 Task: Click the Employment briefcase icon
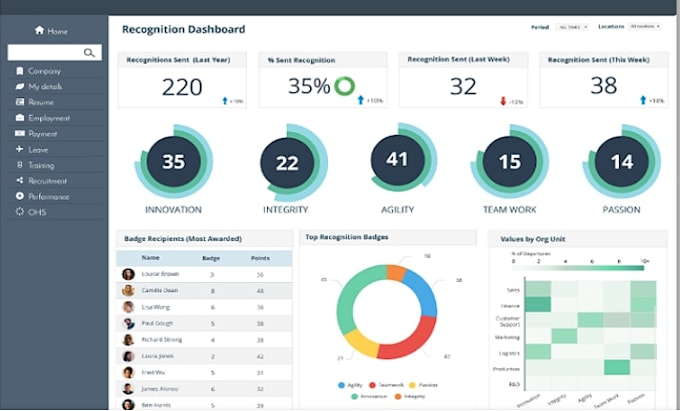click(19, 118)
